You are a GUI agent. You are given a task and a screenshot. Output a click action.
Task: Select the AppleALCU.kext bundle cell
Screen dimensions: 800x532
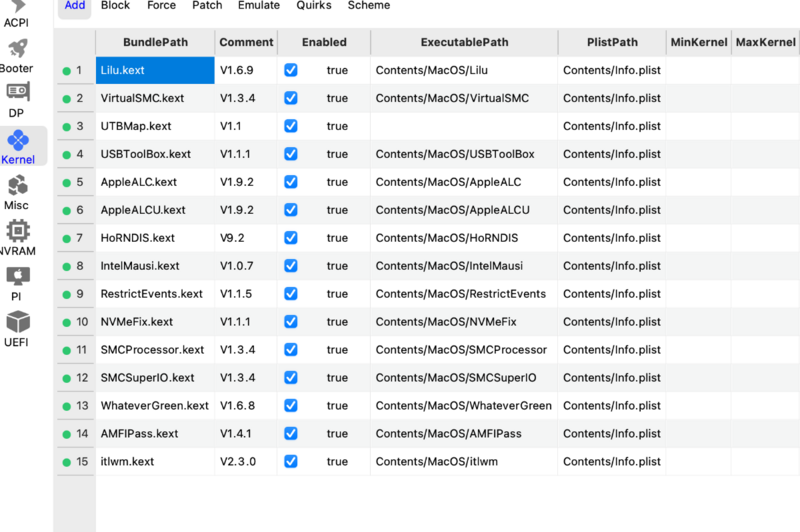[155, 210]
